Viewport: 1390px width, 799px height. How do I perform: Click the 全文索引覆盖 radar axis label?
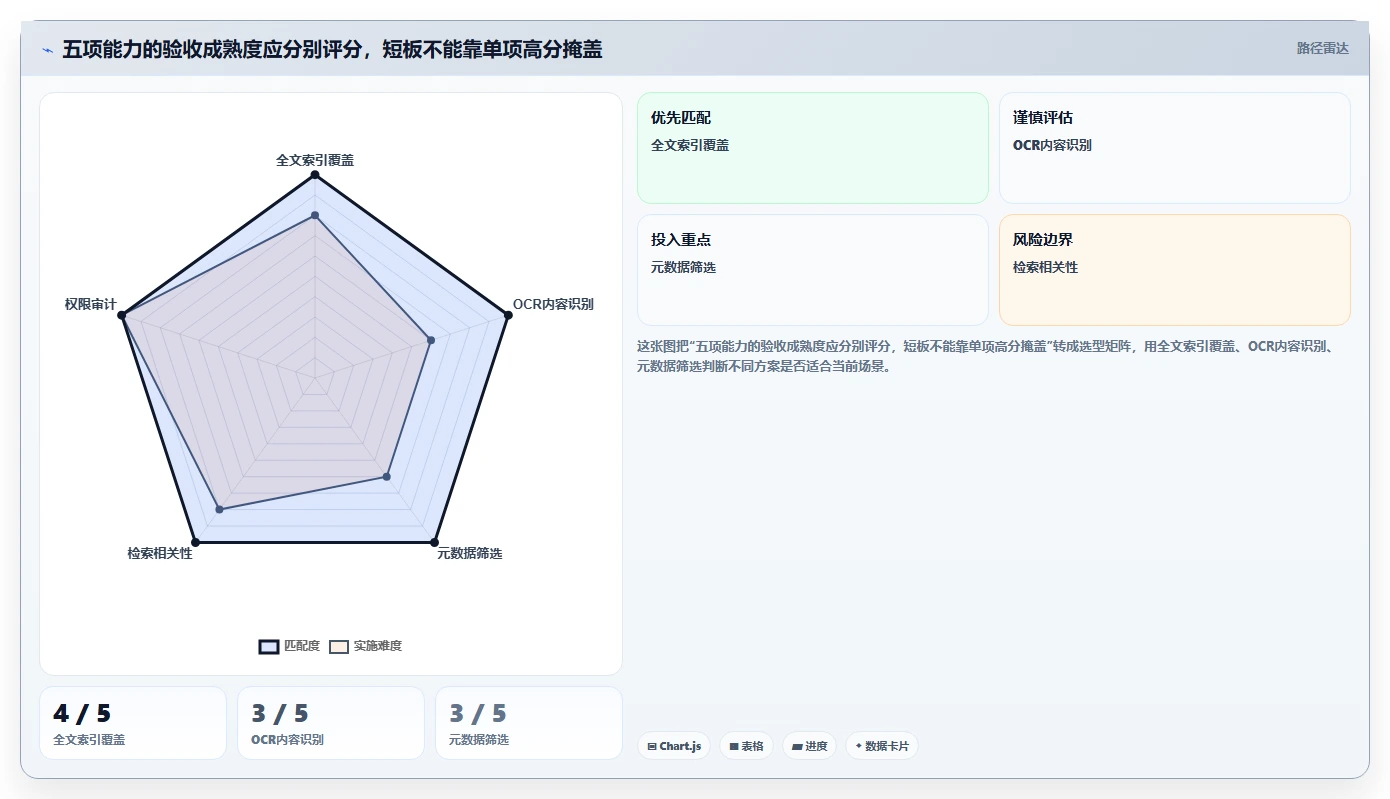315,160
